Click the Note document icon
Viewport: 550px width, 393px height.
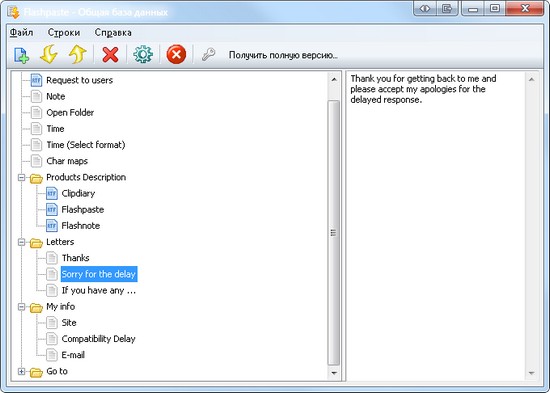36,96
